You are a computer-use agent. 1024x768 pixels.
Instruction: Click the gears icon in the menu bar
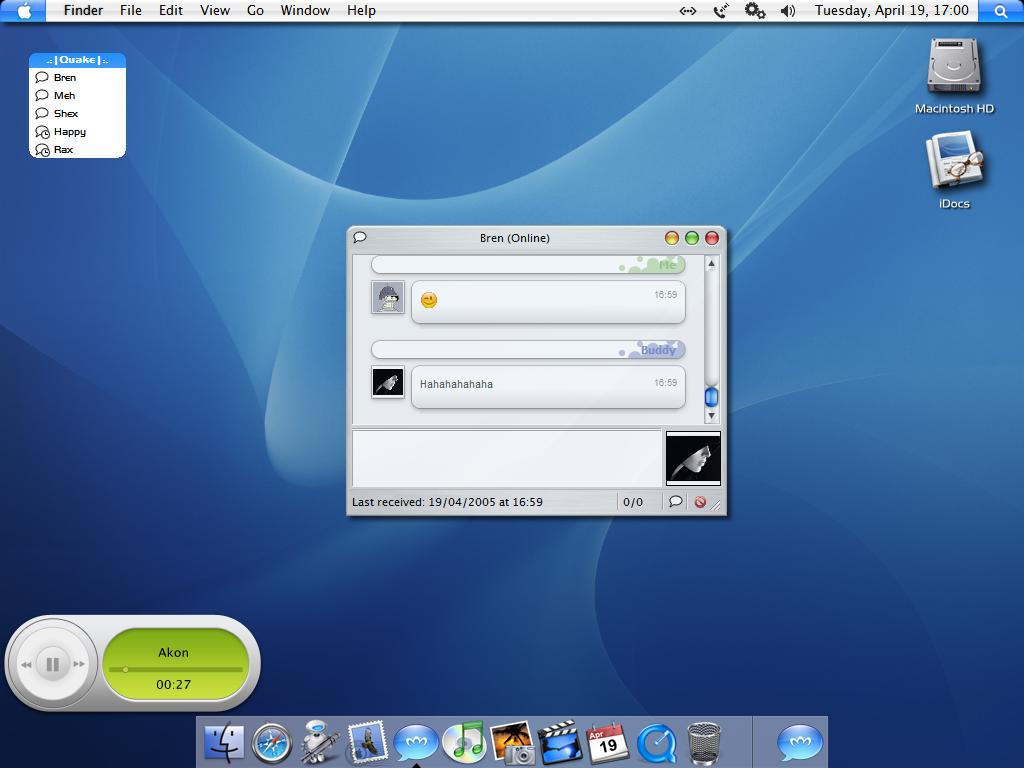755,10
